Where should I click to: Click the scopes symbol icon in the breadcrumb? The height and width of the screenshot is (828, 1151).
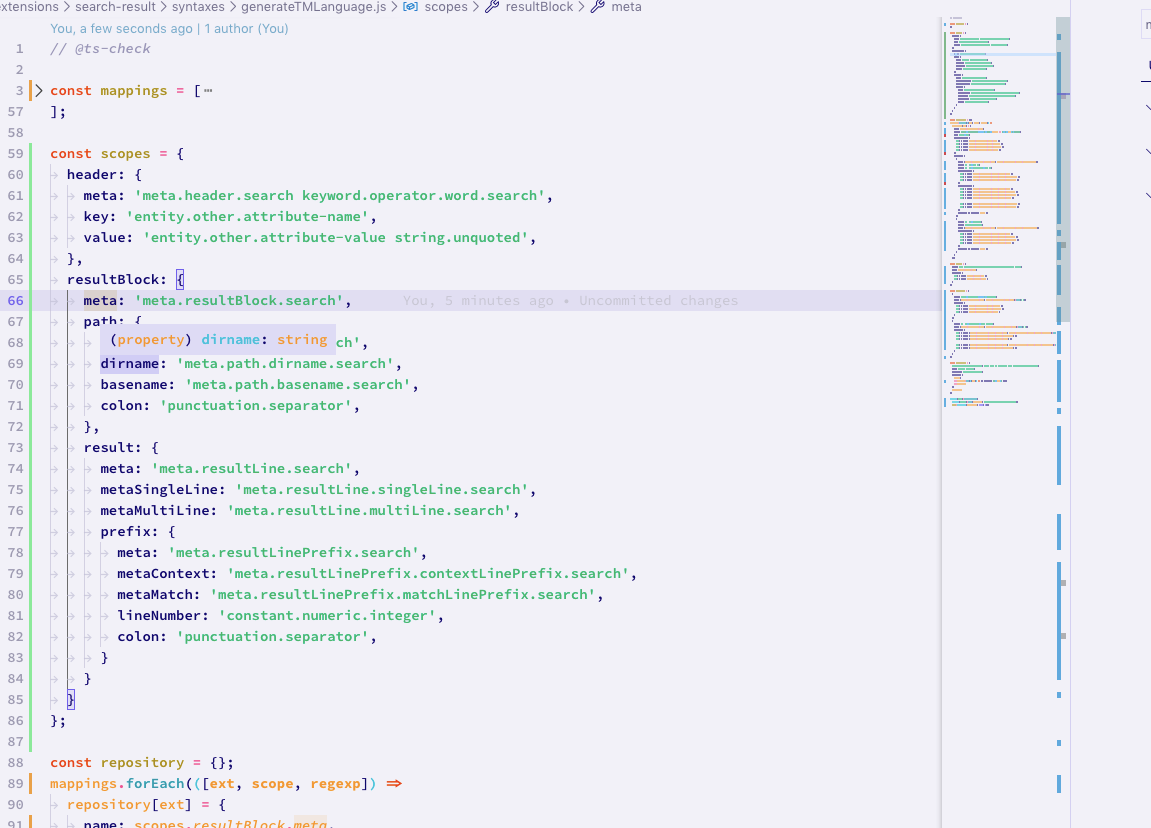point(409,7)
